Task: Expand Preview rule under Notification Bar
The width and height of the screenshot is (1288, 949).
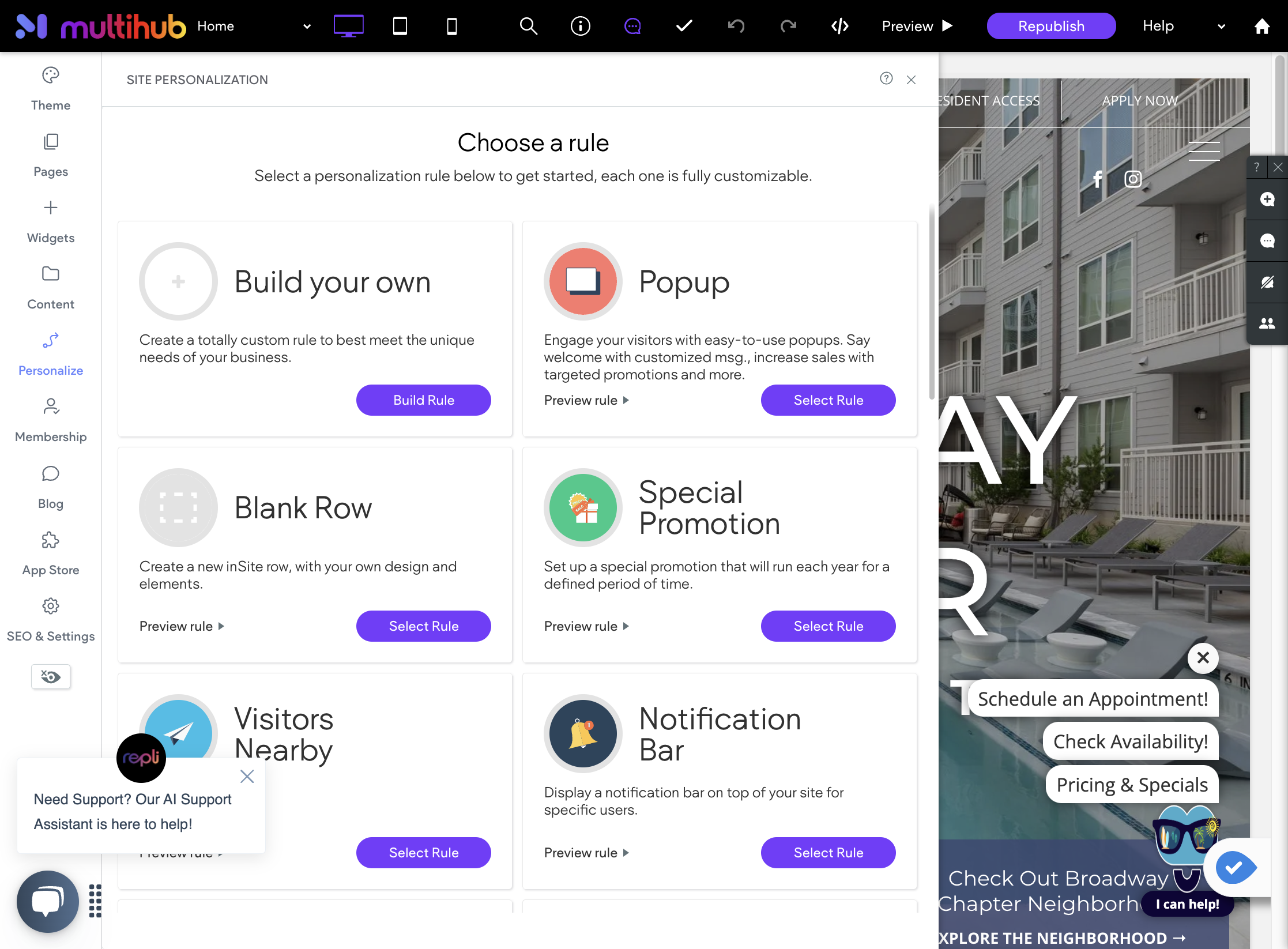Action: tap(586, 853)
